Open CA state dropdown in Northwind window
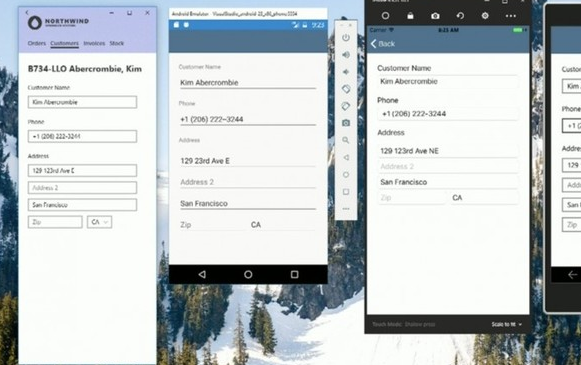The image size is (581, 365). click(x=99, y=222)
